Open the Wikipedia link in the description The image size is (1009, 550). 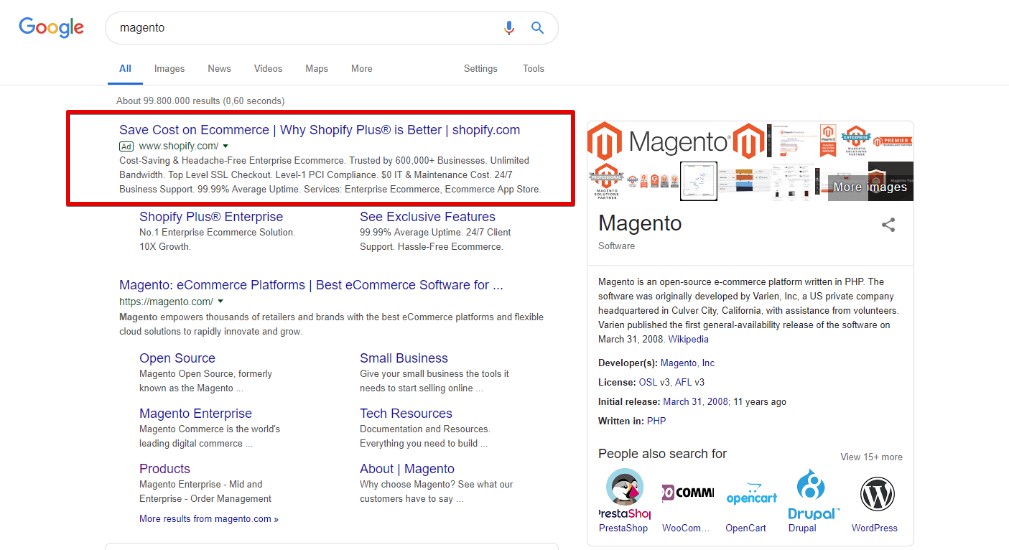tap(688, 339)
